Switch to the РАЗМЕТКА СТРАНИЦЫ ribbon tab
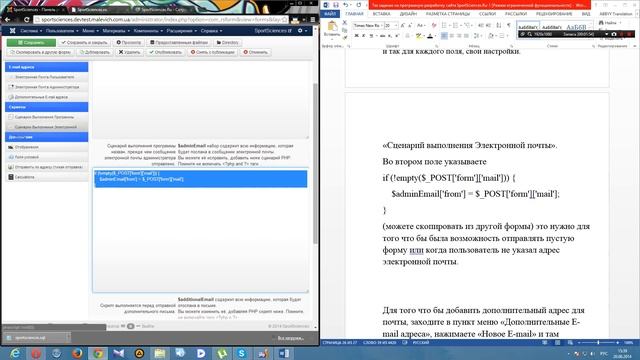The height and width of the screenshot is (360, 640). point(448,14)
